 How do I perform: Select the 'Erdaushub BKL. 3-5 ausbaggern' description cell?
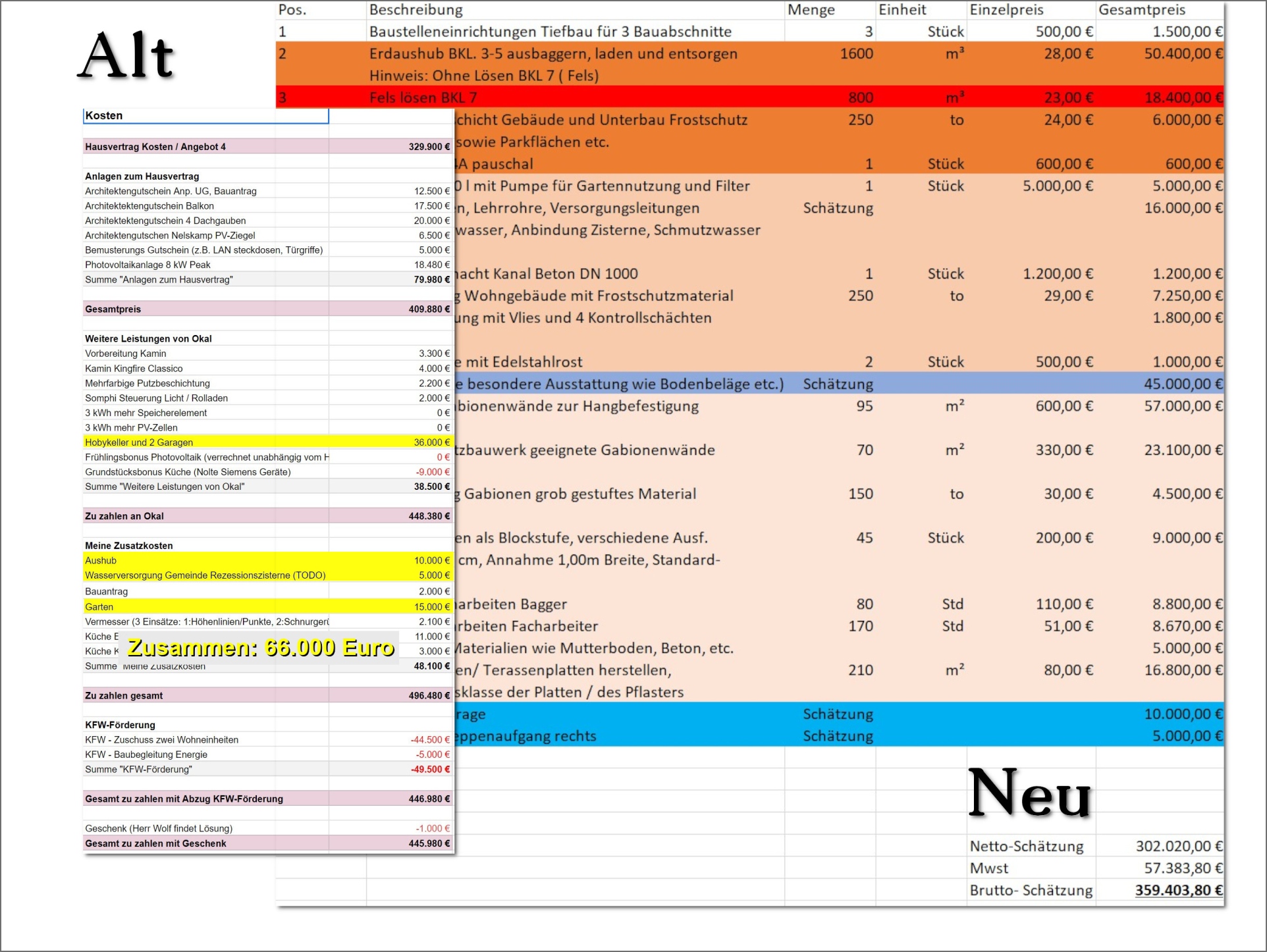(x=553, y=54)
